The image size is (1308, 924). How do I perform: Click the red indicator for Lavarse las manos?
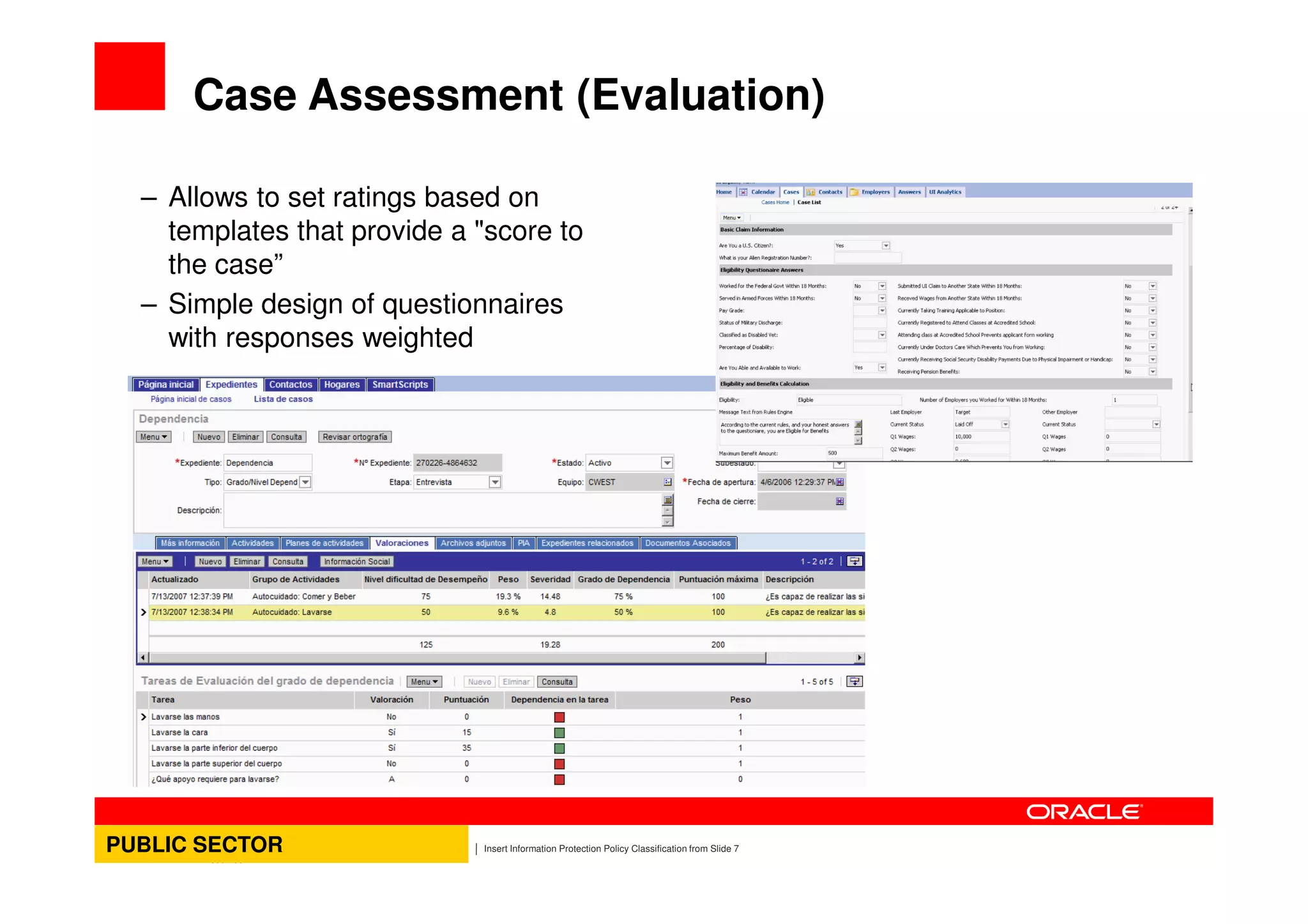point(559,717)
